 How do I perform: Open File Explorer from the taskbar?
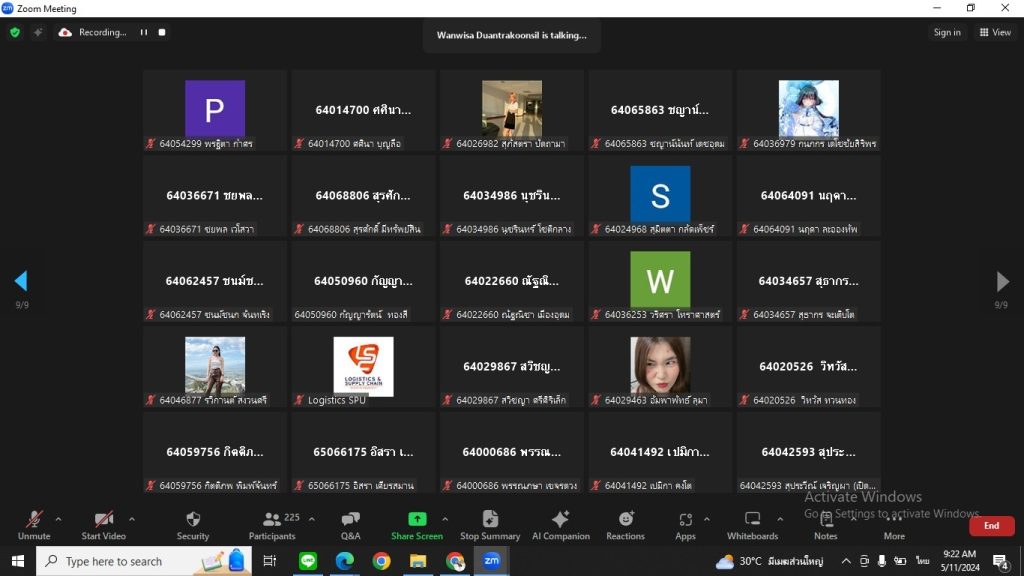(x=418, y=561)
